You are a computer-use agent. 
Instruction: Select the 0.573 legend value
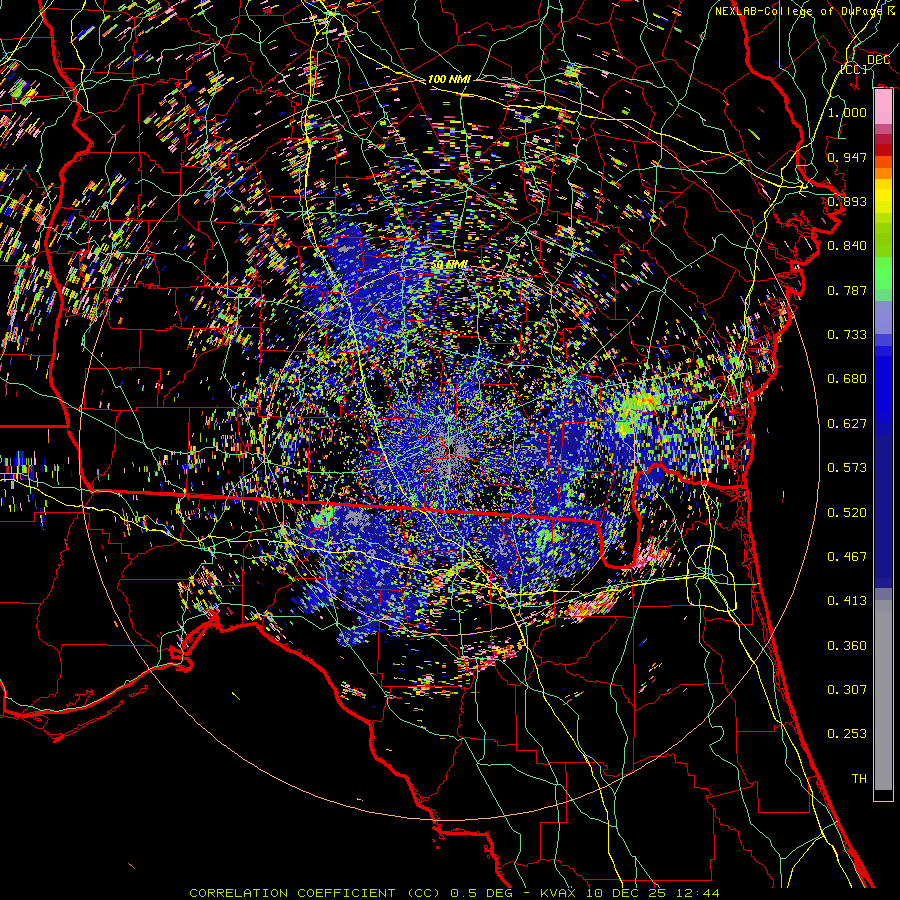pos(847,468)
